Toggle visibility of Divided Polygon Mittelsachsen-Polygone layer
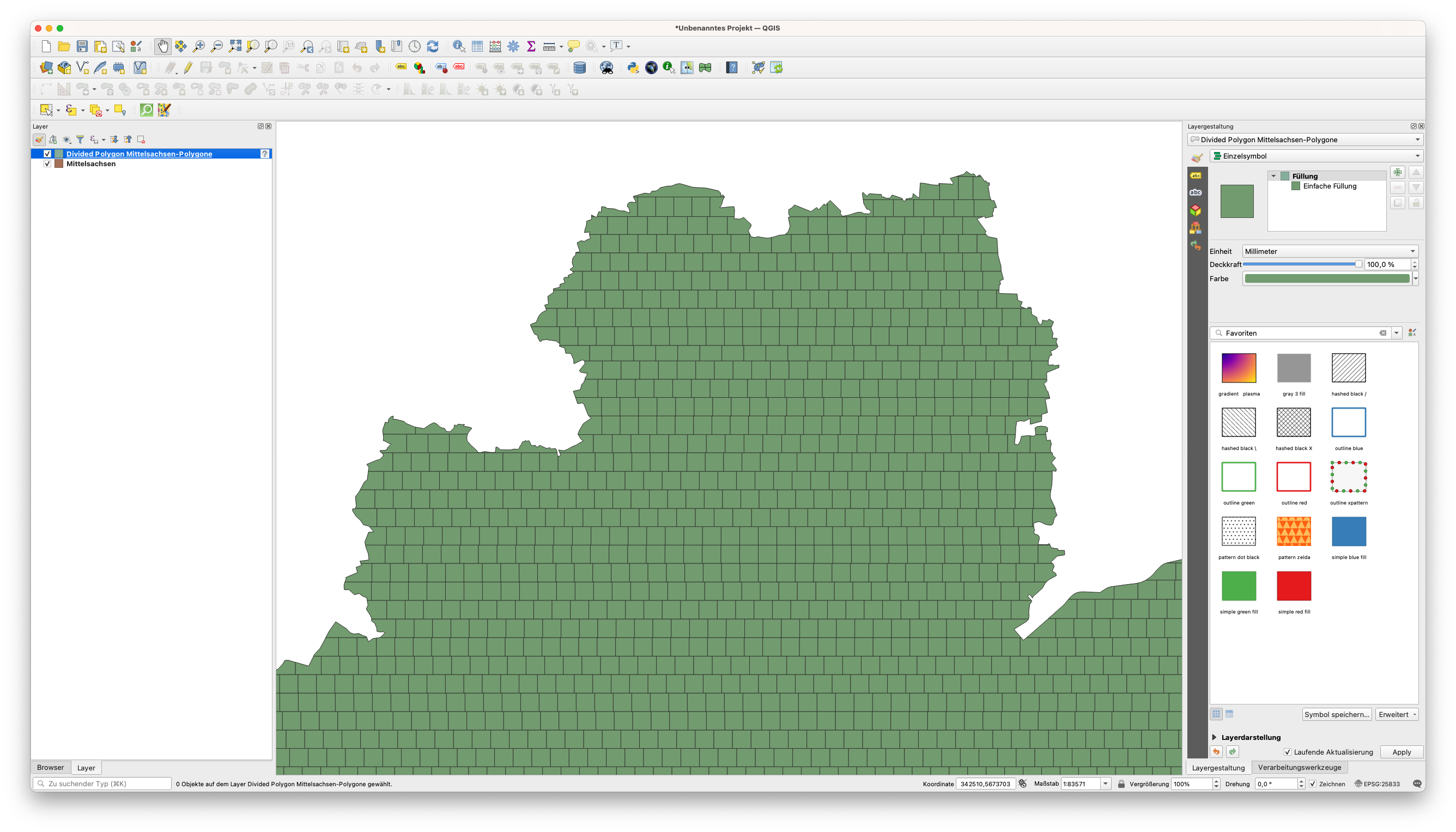The width and height of the screenshot is (1456, 832). coord(47,154)
